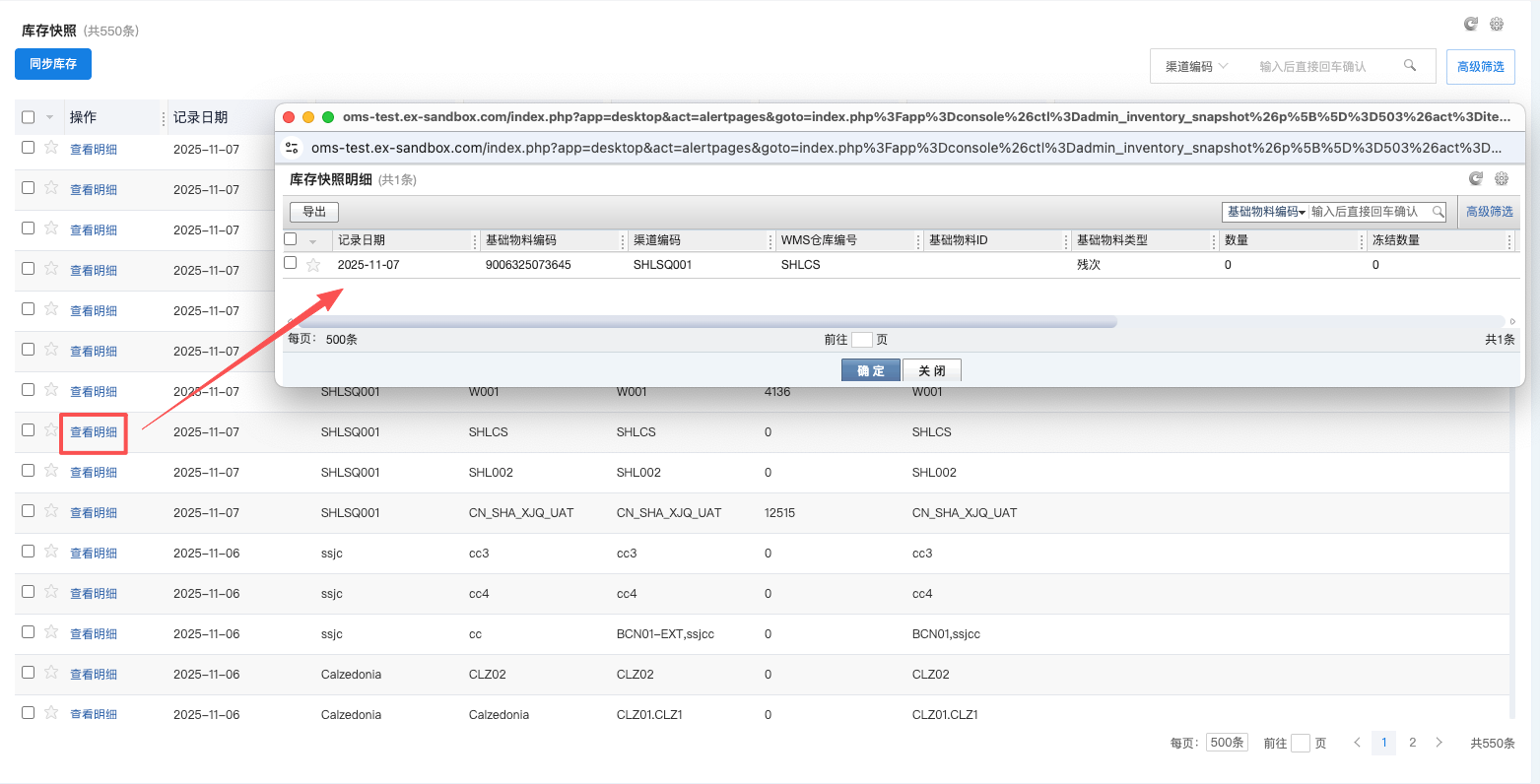Click the popup address bar URL
Viewport: 1540px width, 784px height.
tap(906, 148)
